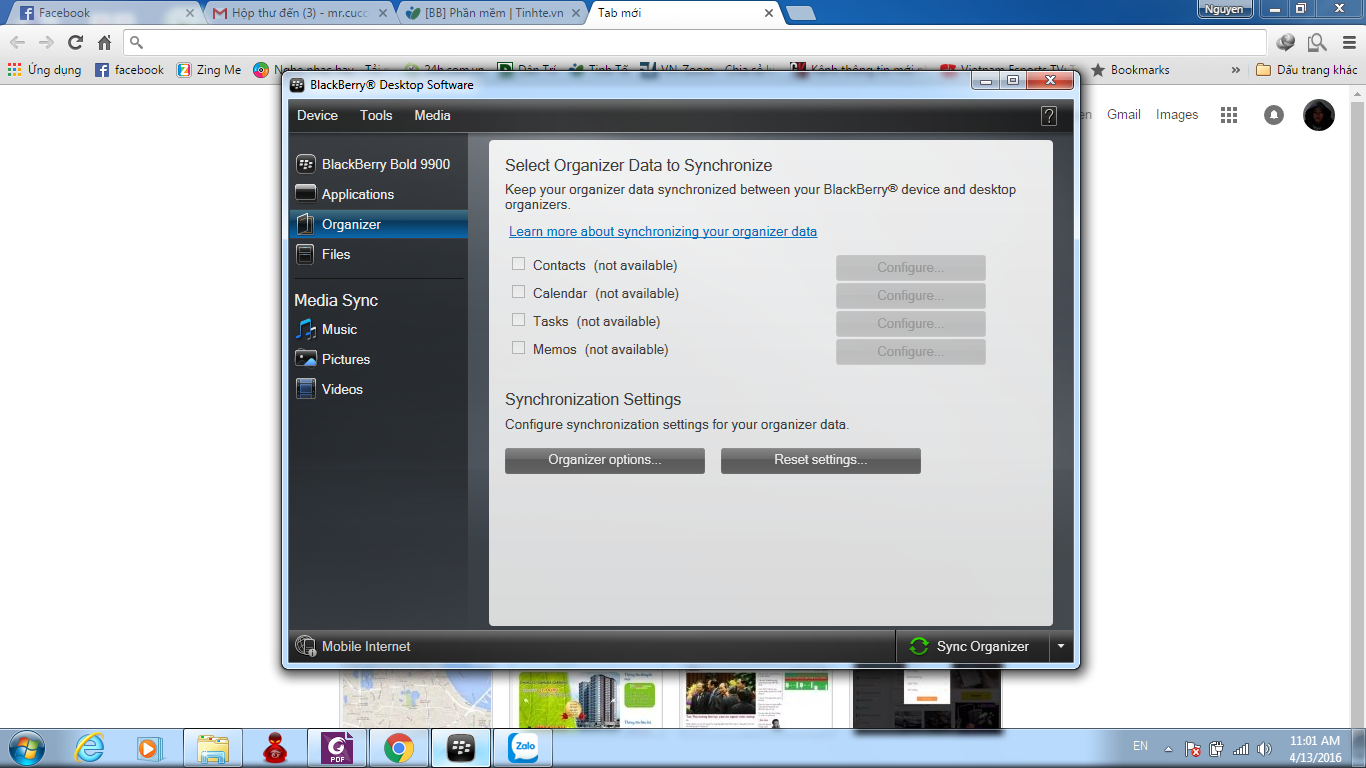Open Chrome hamburger menu
This screenshot has height=768, width=1366.
click(x=1347, y=42)
